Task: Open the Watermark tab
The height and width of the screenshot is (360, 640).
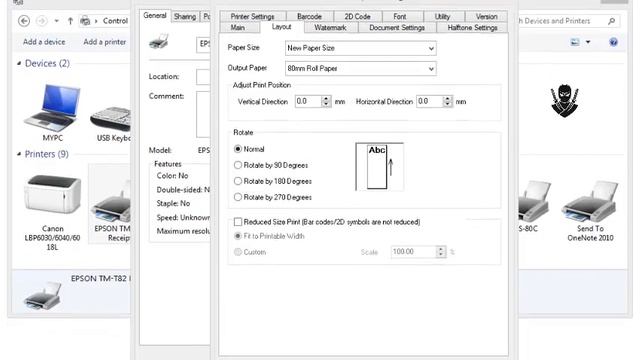Action: [x=330, y=28]
